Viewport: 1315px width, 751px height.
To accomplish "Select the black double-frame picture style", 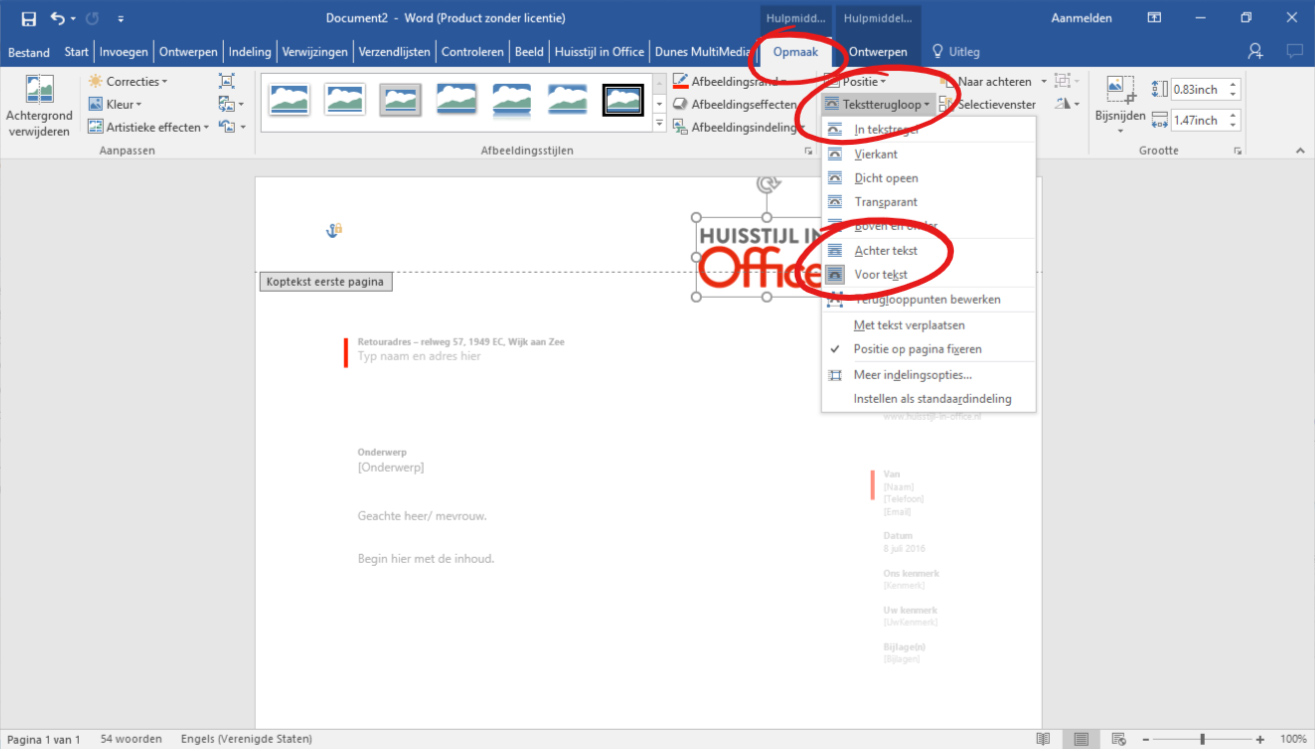I will tap(622, 99).
